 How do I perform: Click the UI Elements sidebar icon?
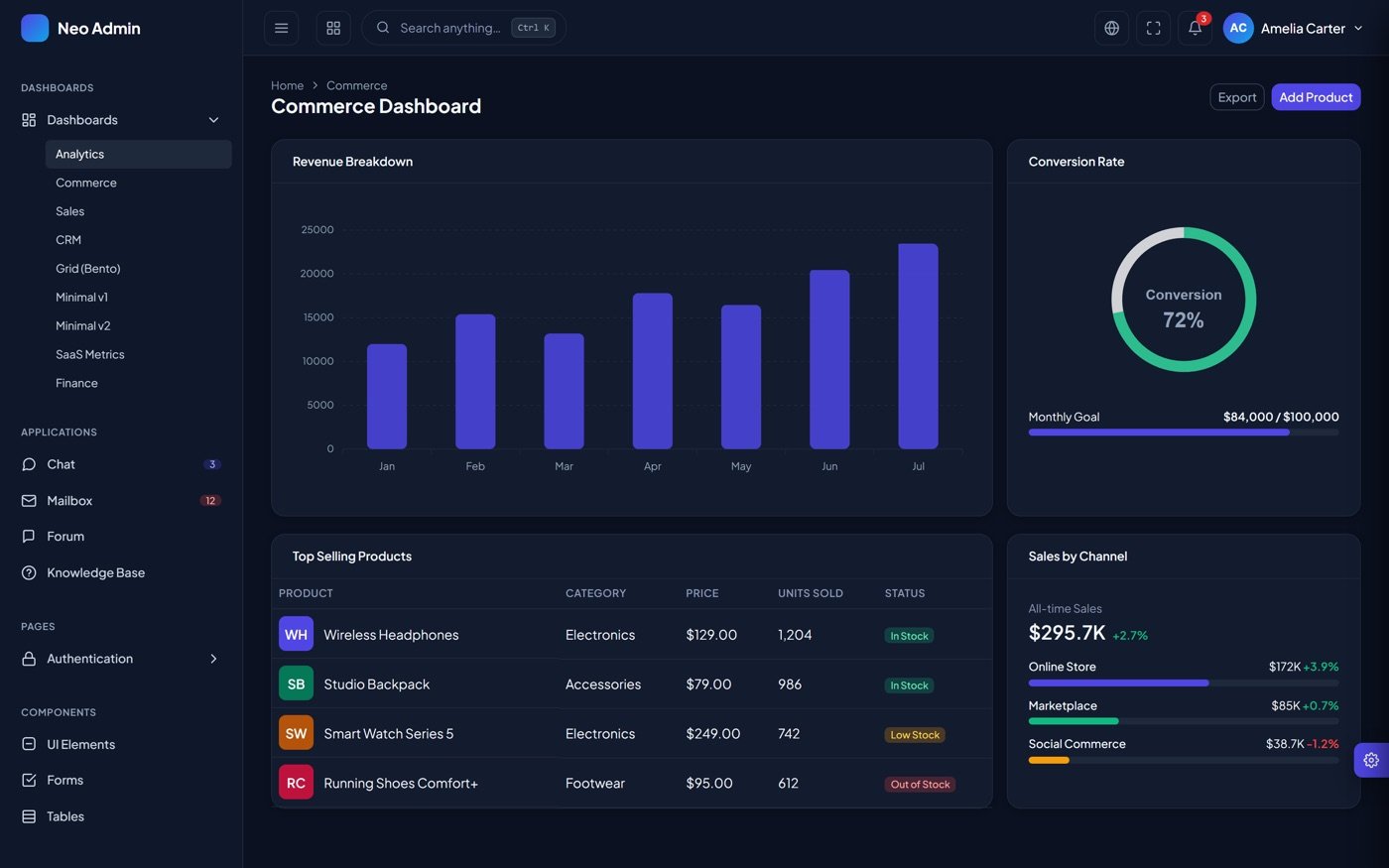click(29, 744)
